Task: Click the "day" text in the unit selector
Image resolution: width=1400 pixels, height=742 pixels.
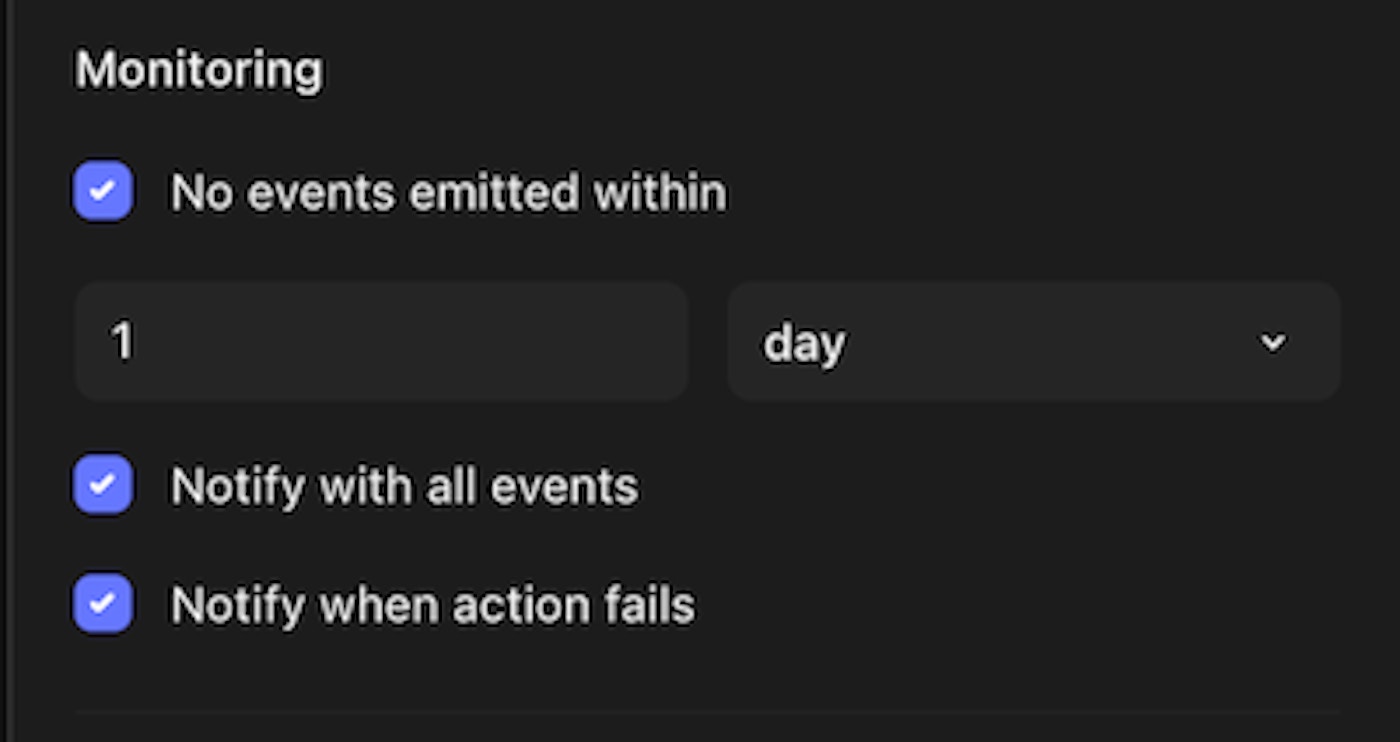Action: coord(804,344)
